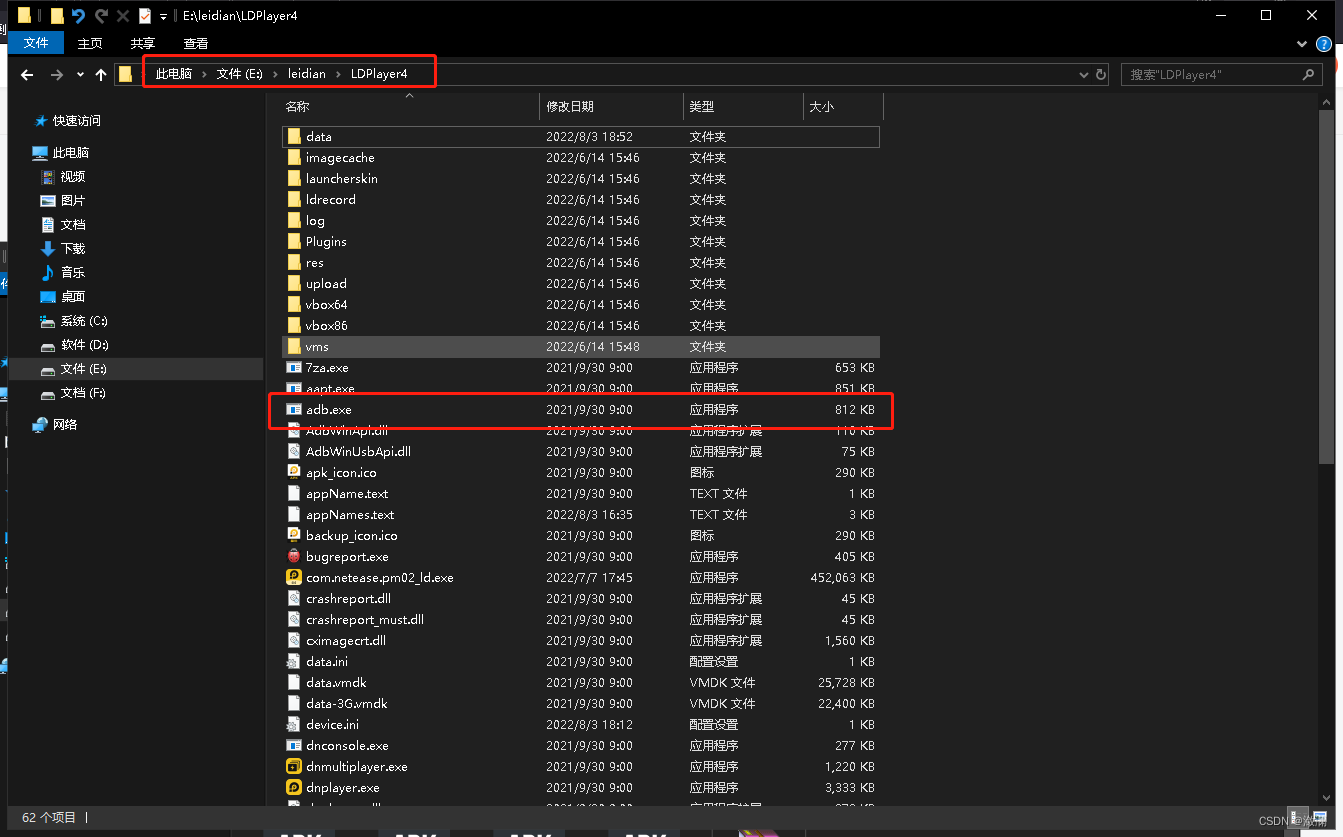Select the file named appNames.text
1343x837 pixels.
pos(350,514)
